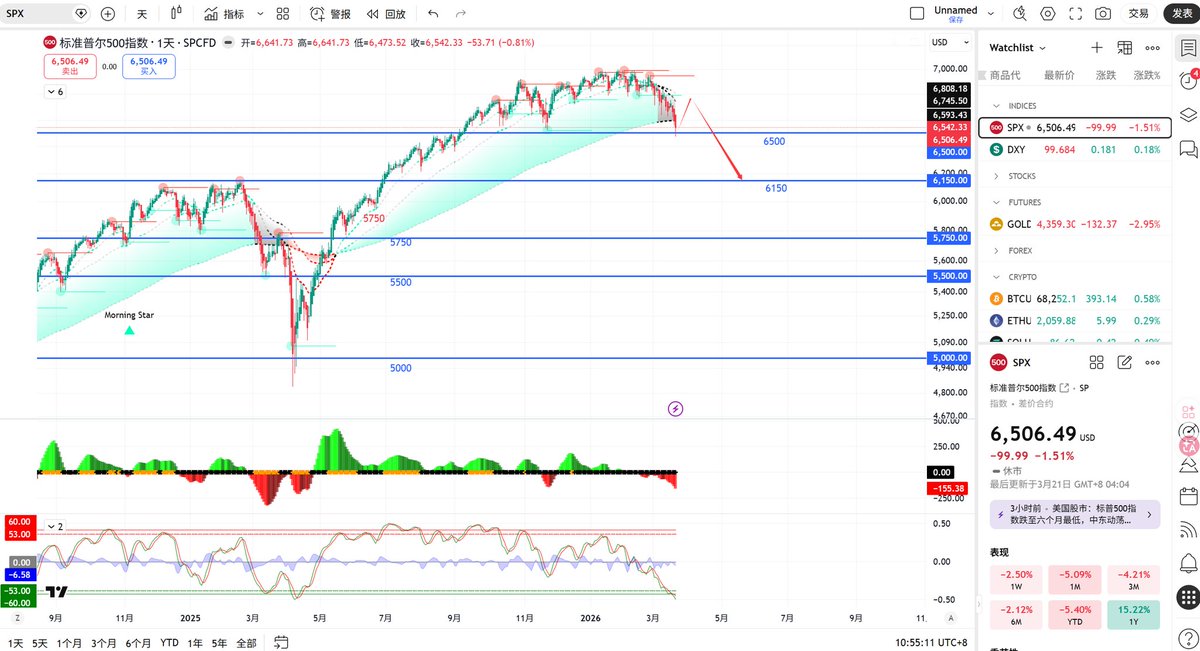The image size is (1200, 651).
Task: Undo last chart action with arrow icon
Action: [431, 13]
